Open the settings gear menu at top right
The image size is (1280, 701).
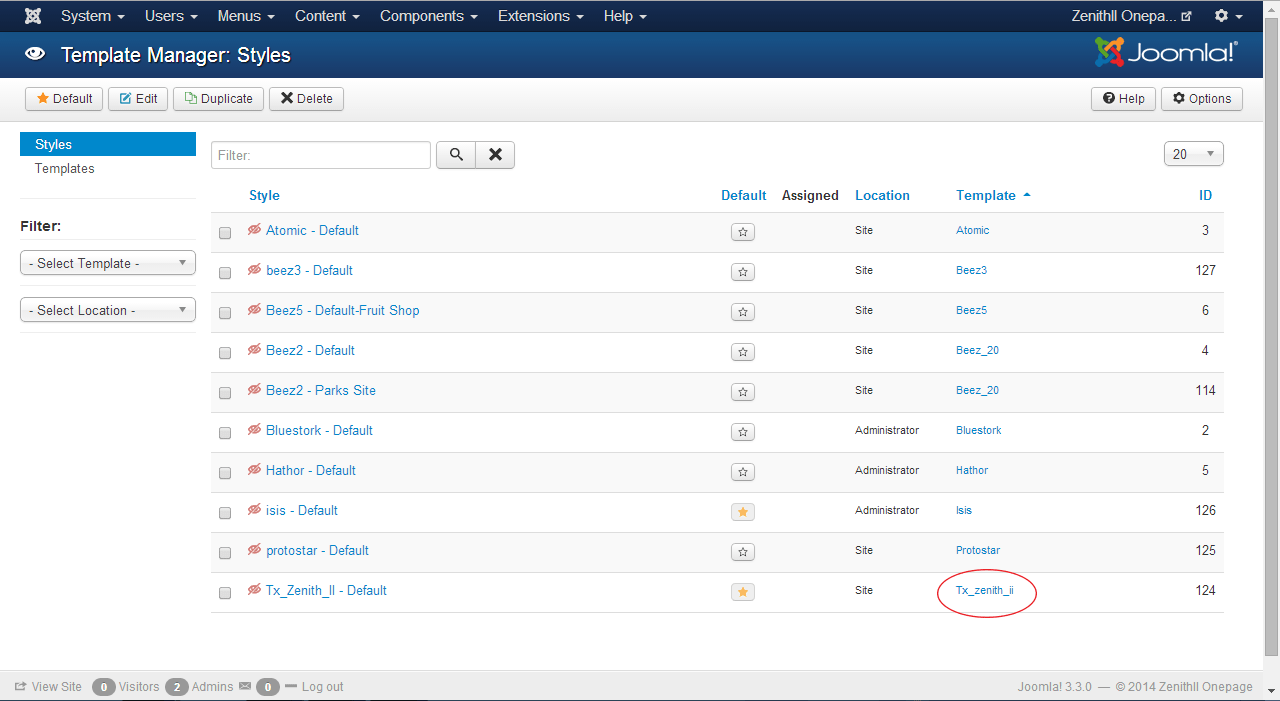(1227, 16)
